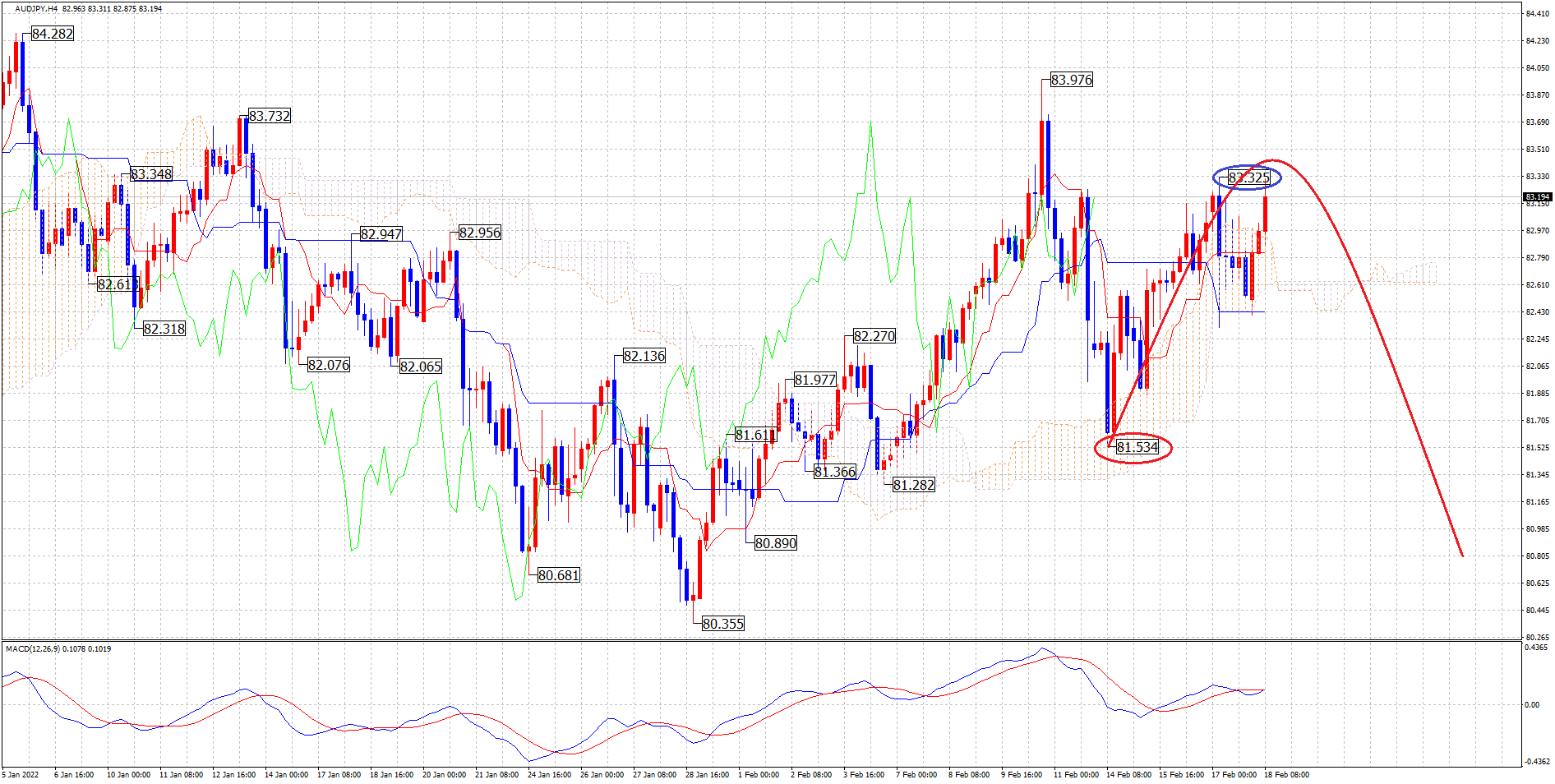Click the AUDJPY,H4 chart title text
Screen dimensions: 1555x784
pyautogui.click(x=36, y=9)
